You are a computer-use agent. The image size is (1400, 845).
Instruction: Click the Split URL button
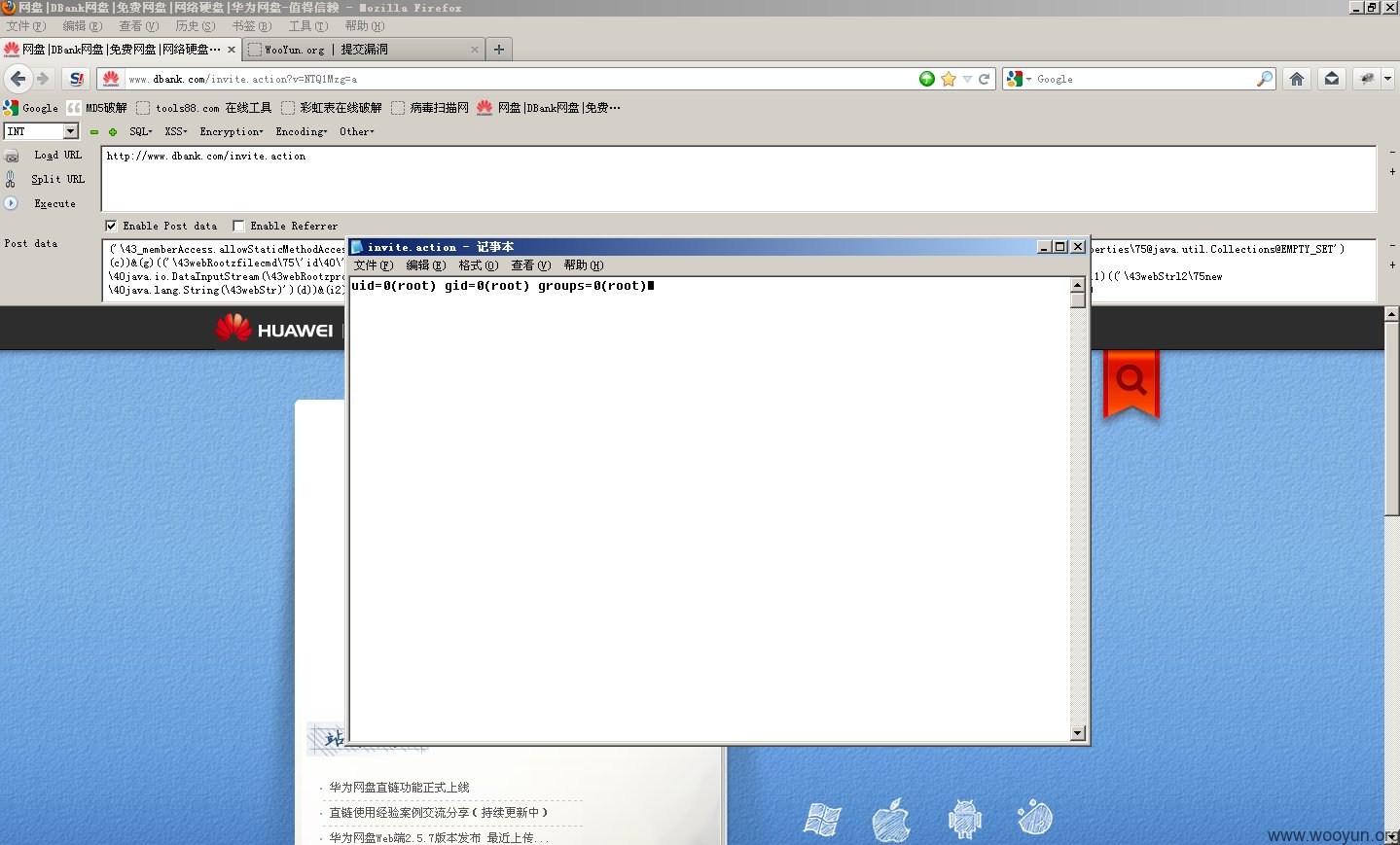[x=57, y=179]
